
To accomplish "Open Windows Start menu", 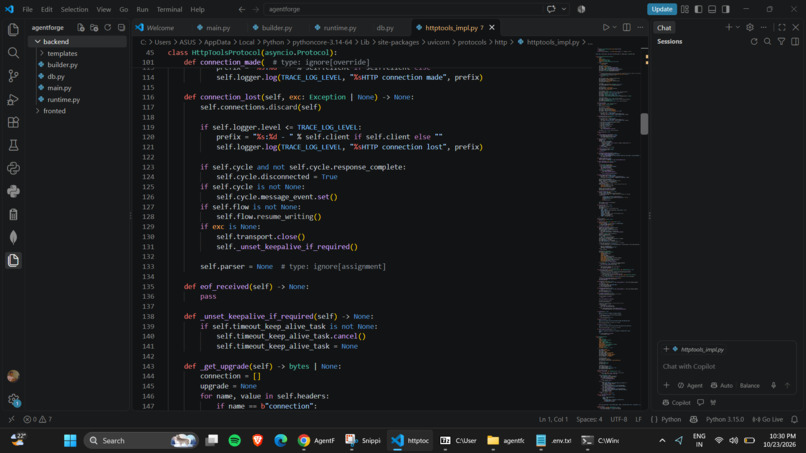I will coord(70,441).
